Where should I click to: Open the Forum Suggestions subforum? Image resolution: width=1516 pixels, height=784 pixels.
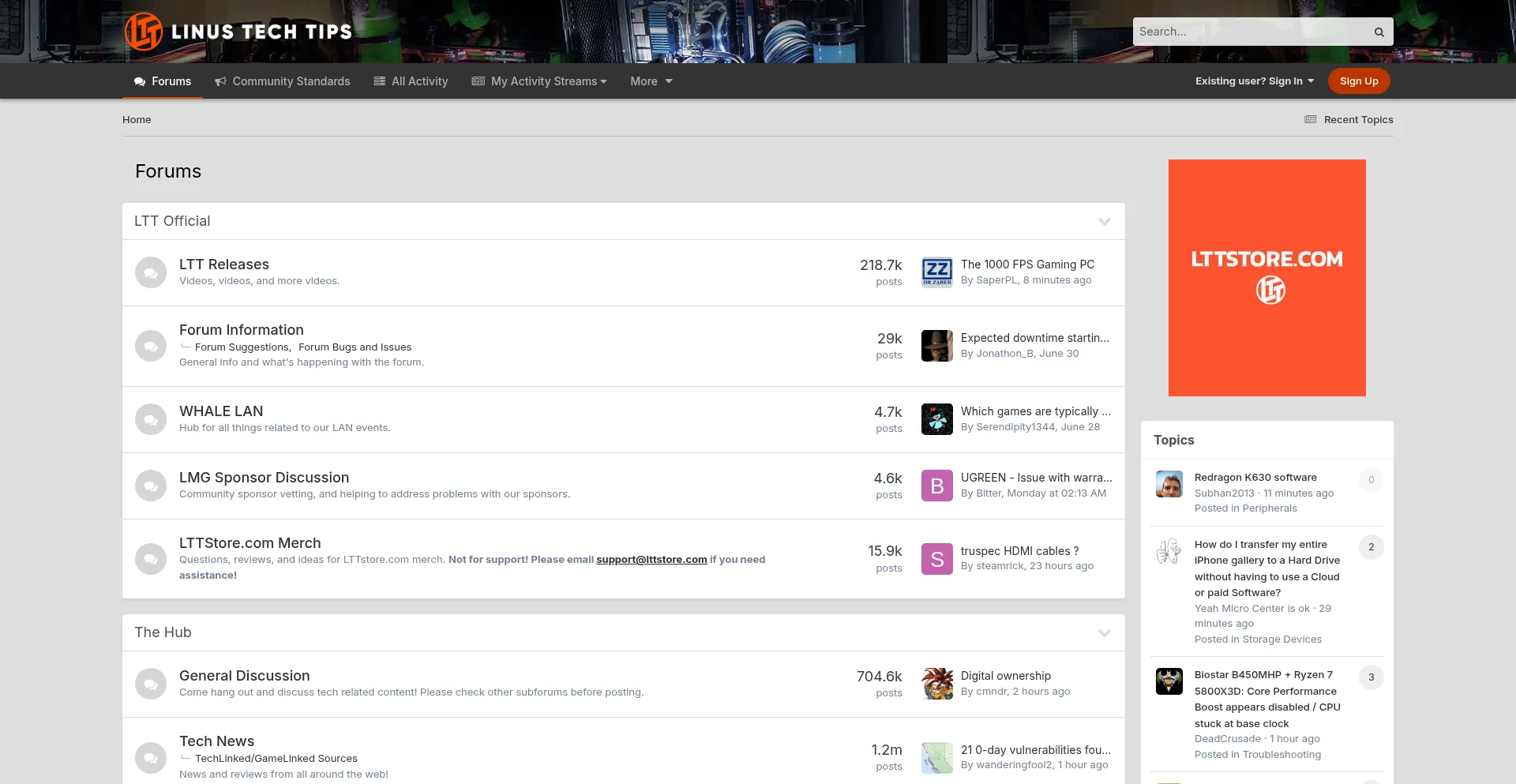242,347
